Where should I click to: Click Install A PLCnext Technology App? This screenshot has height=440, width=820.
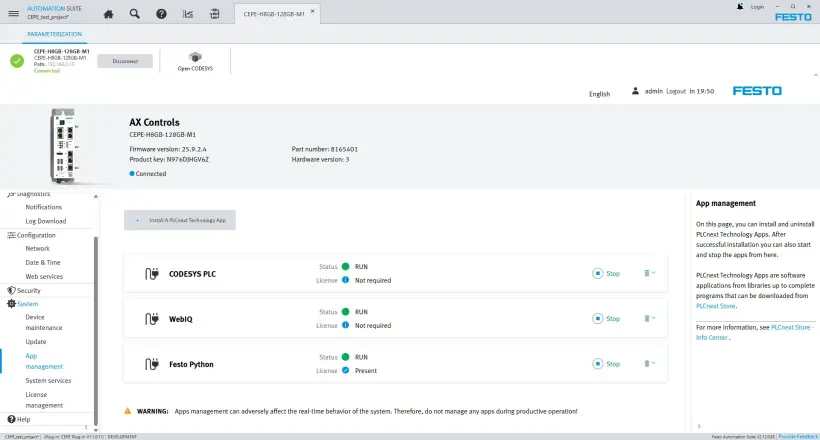click(180, 219)
